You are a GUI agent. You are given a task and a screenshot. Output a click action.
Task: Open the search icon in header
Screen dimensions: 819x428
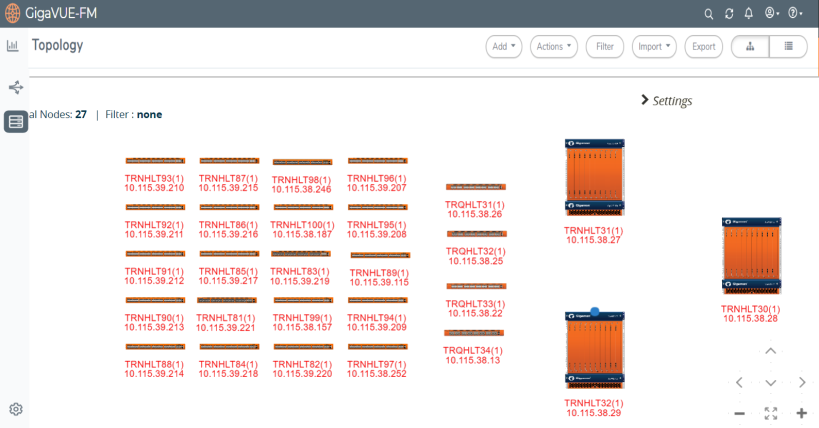point(709,13)
